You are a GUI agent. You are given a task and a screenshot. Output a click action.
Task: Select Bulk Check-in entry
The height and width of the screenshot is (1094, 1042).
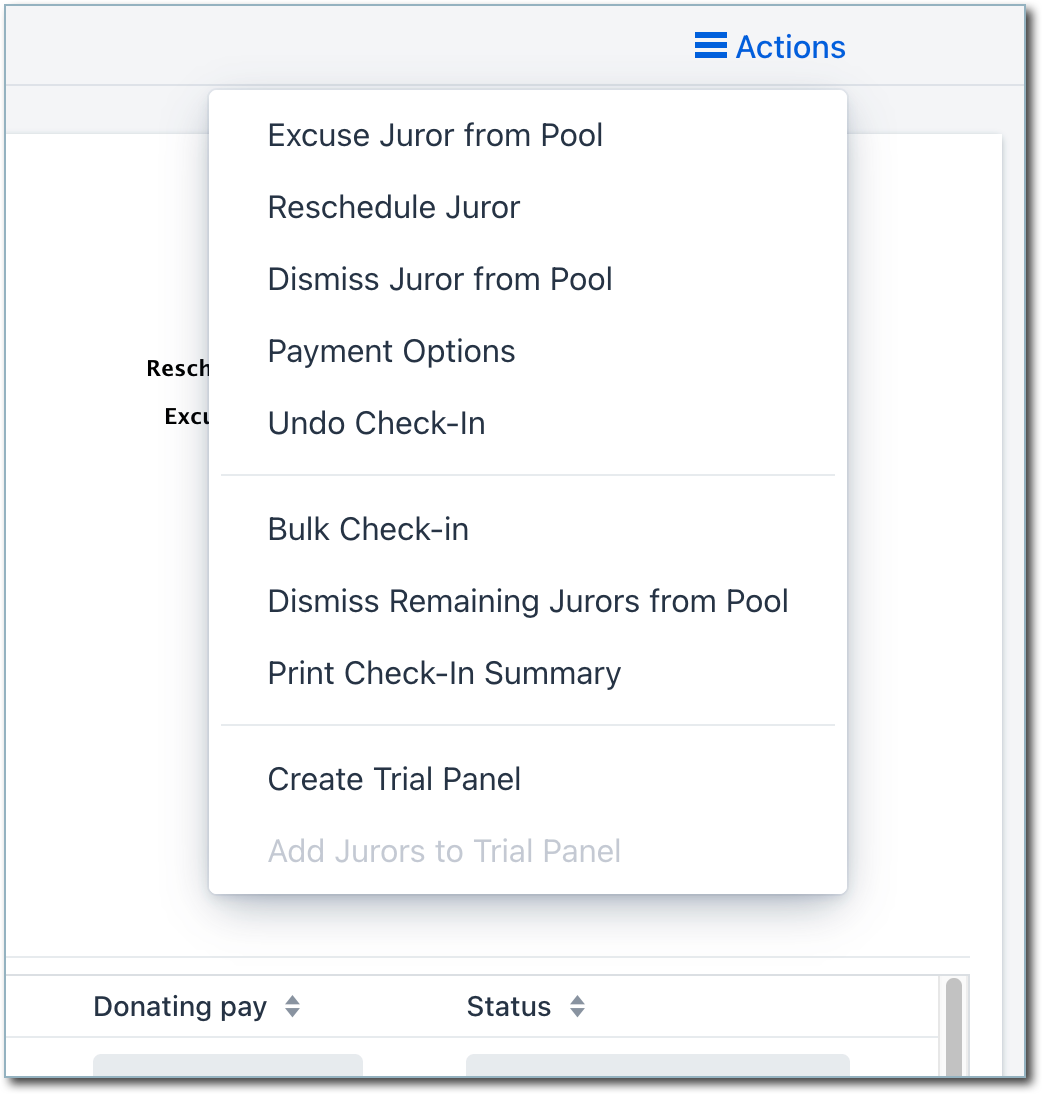368,529
